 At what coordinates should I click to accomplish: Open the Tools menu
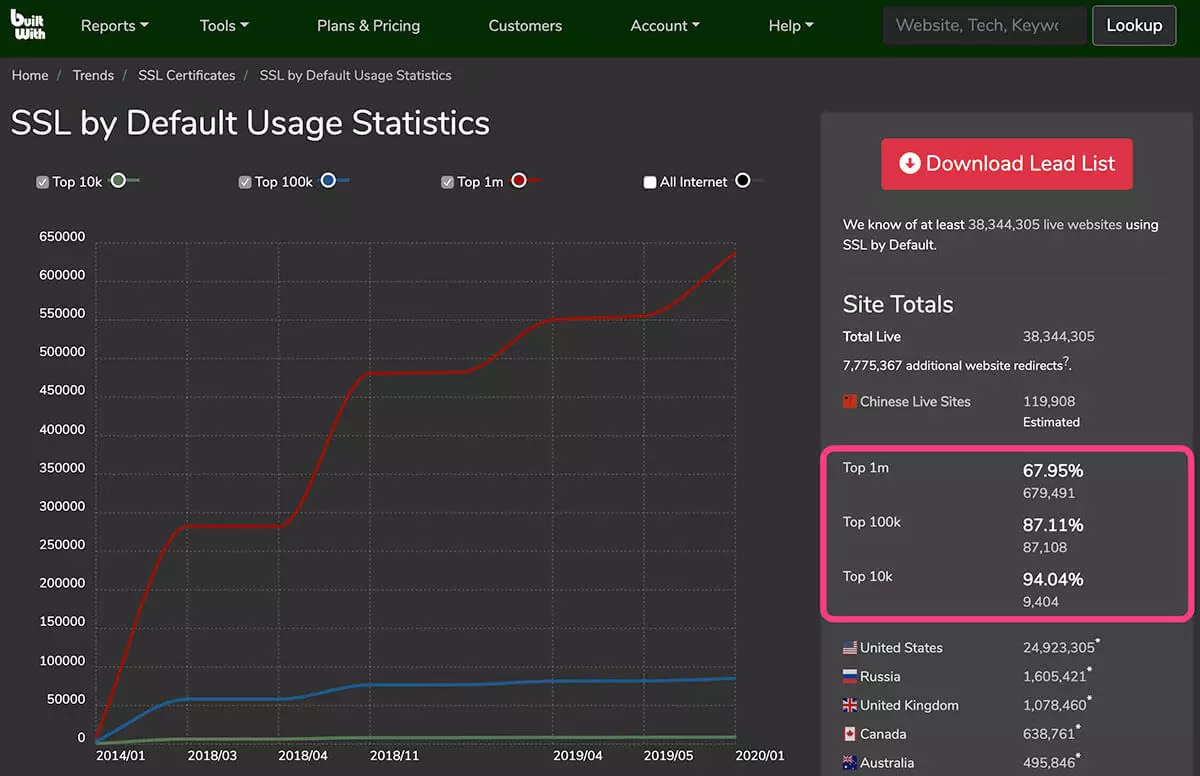click(x=223, y=25)
